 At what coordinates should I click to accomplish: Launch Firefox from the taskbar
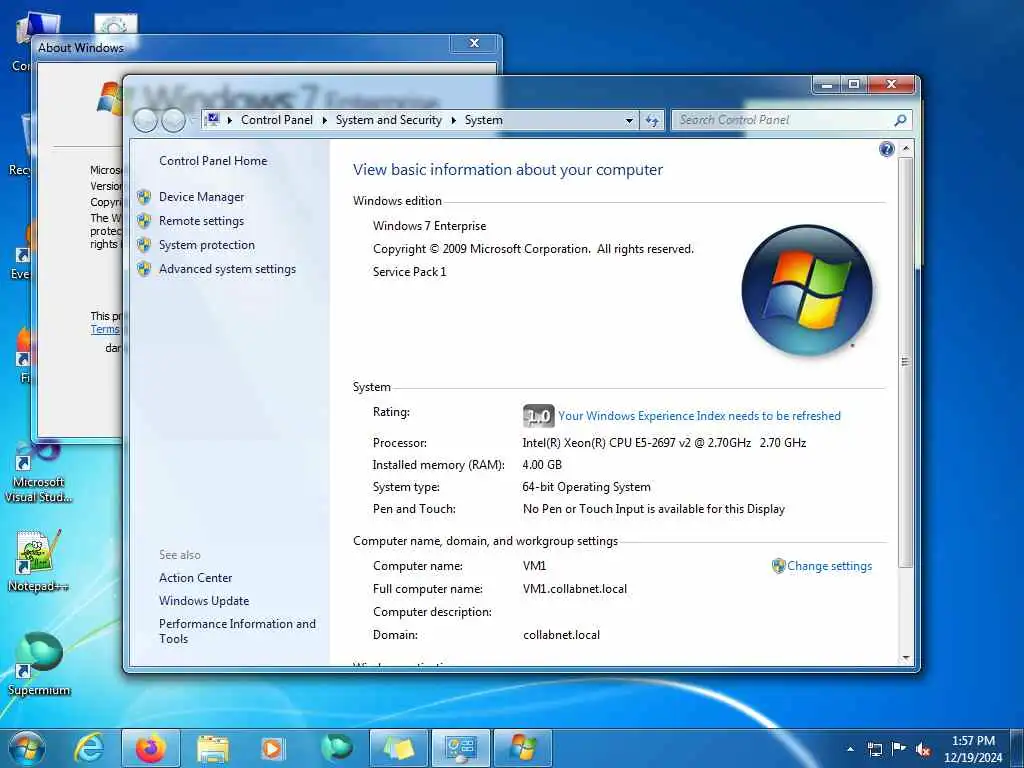click(150, 748)
